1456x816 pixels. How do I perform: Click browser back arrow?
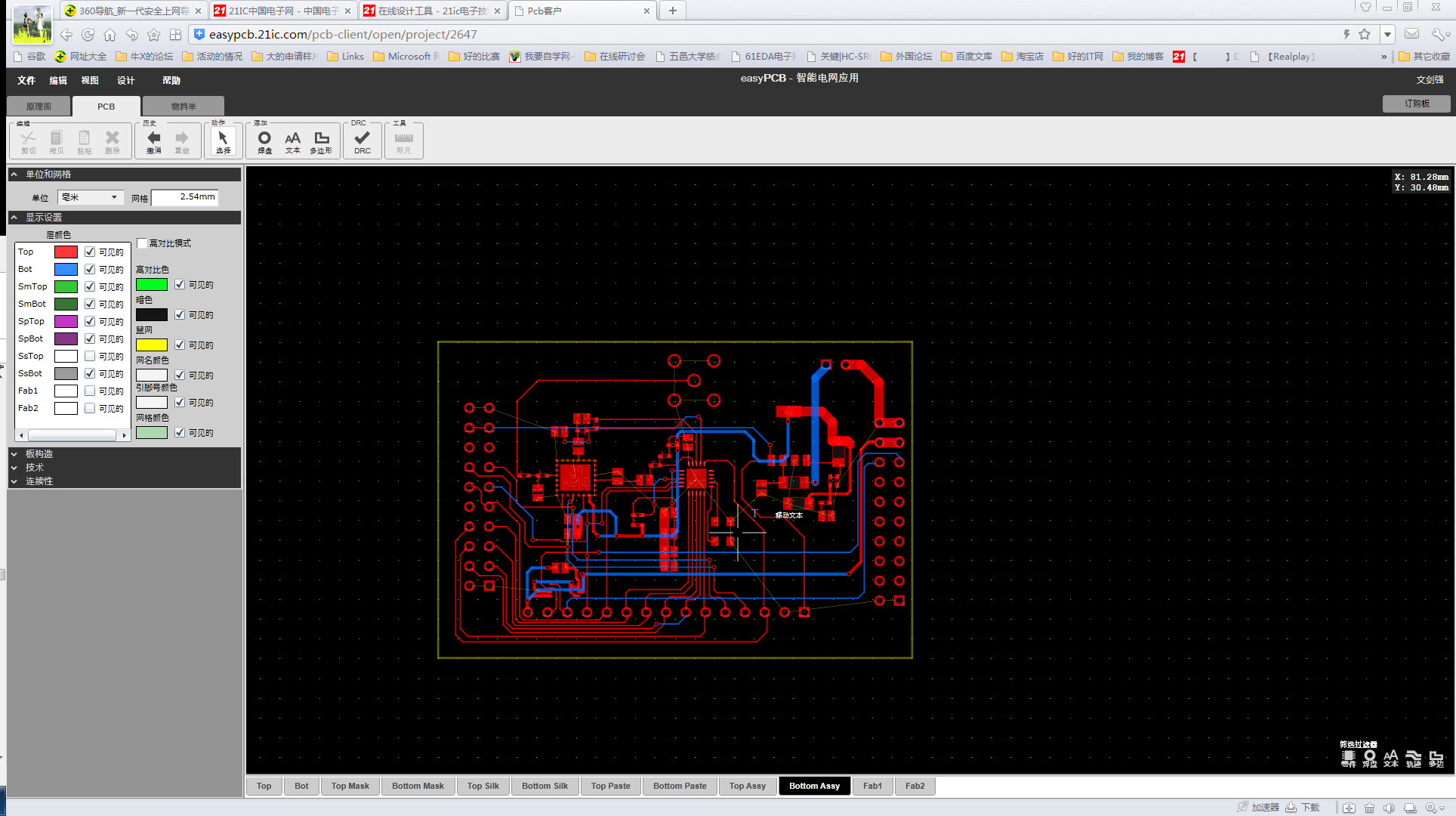click(66, 35)
